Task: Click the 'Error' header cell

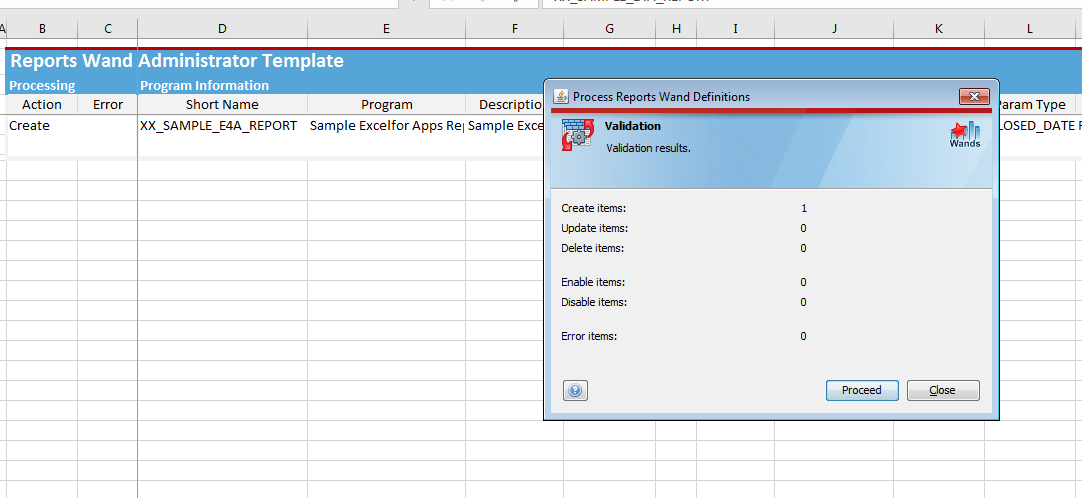Action: pos(108,105)
